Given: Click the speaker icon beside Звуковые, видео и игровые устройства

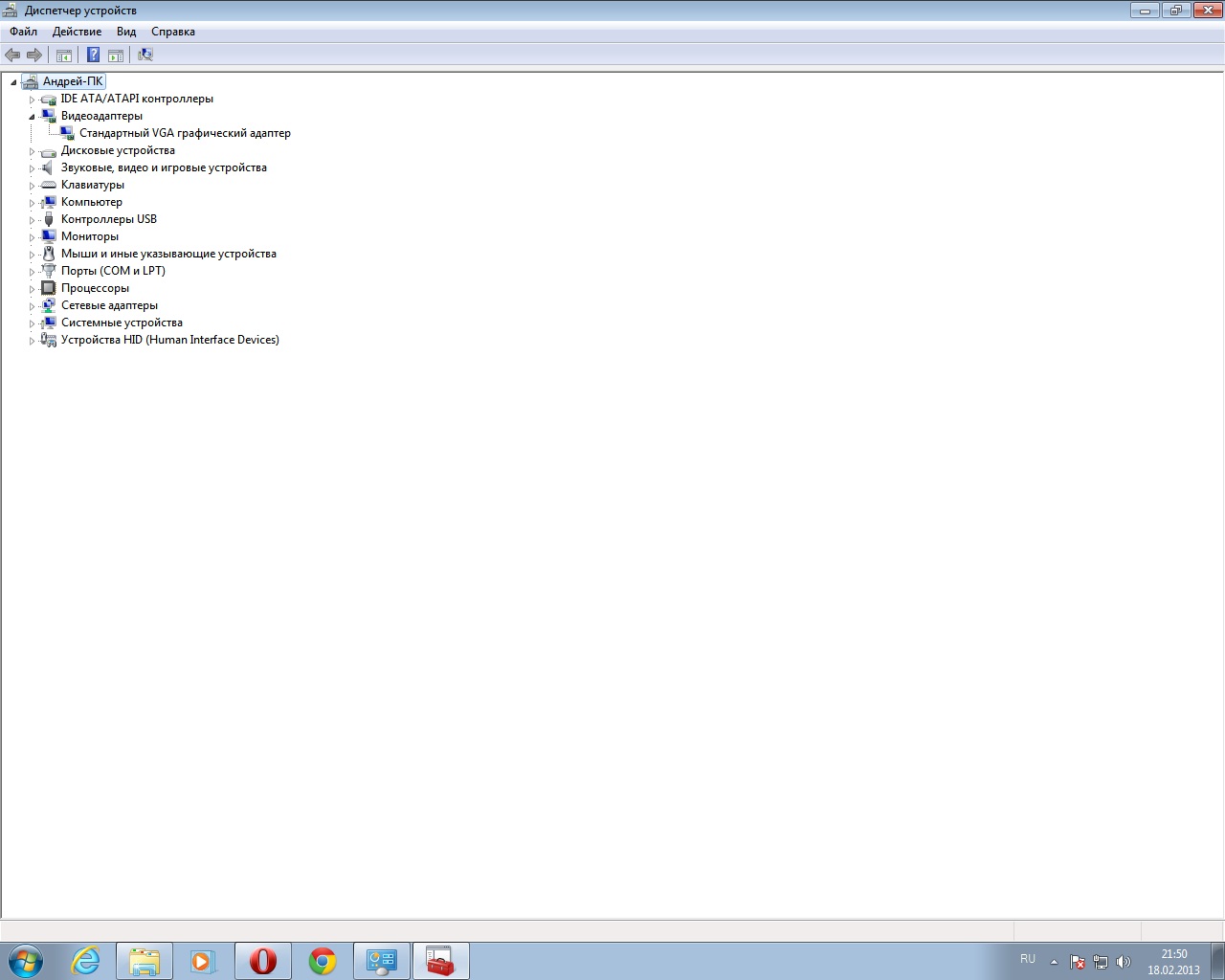Looking at the screenshot, I should tap(49, 167).
